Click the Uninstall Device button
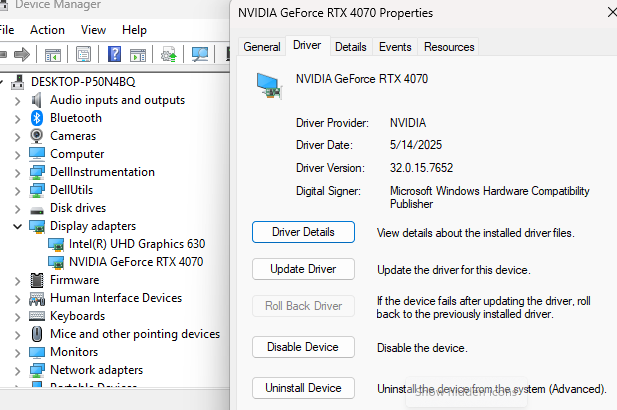The height and width of the screenshot is (410, 617). pos(303,388)
